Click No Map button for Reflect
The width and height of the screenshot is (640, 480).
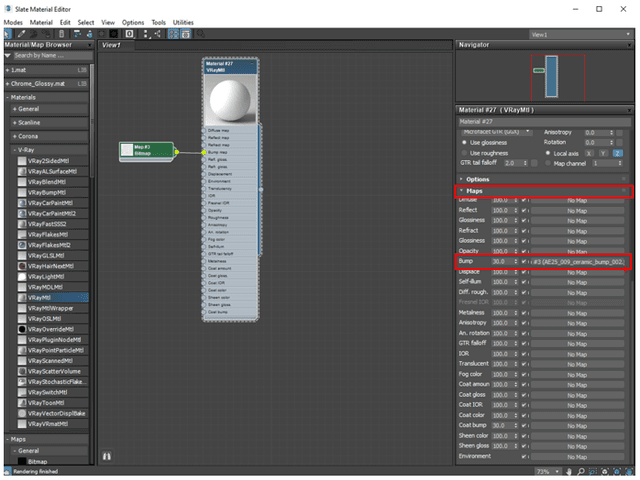pyautogui.click(x=577, y=211)
